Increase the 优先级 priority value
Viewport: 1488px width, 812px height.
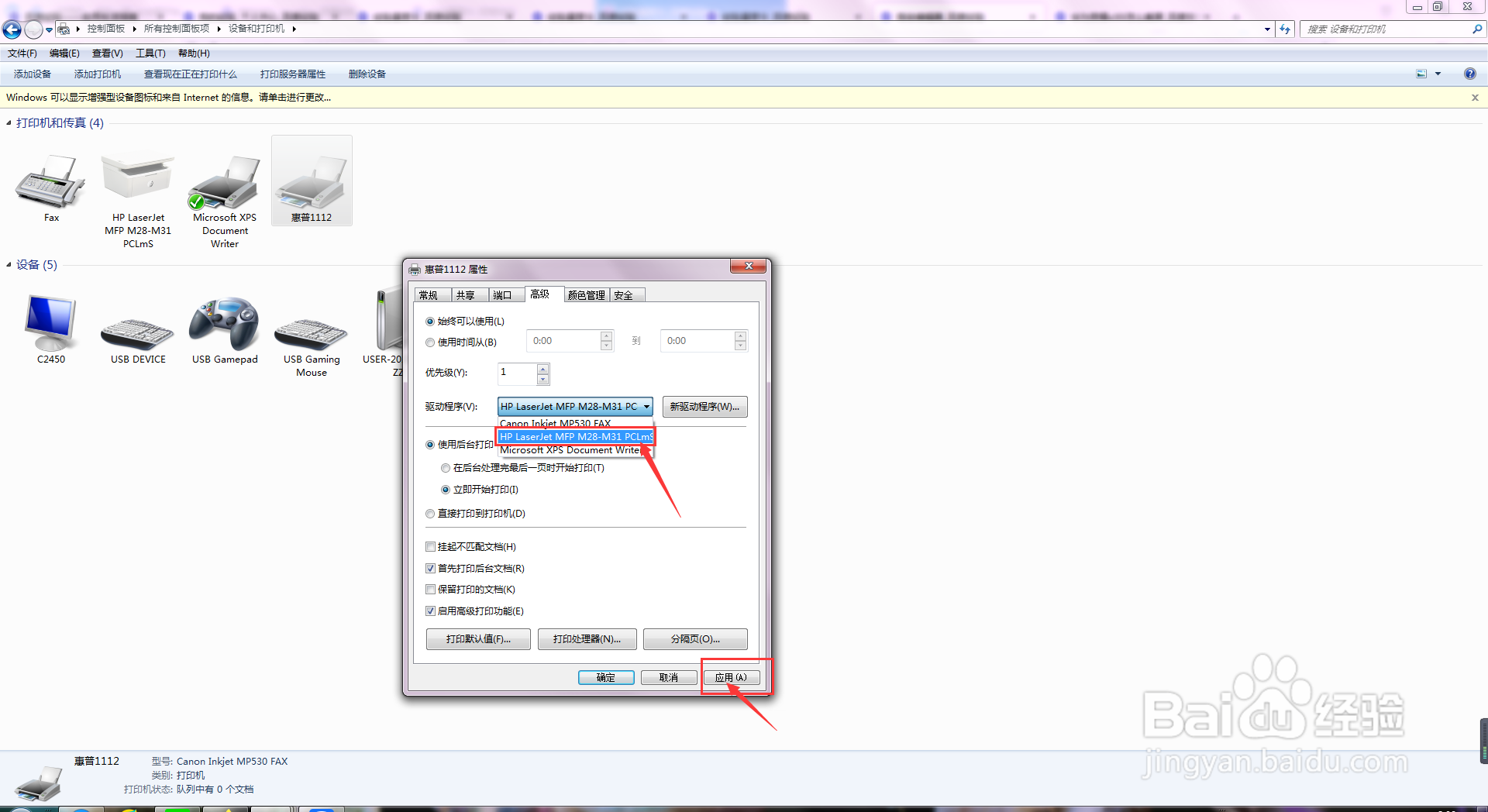[543, 370]
